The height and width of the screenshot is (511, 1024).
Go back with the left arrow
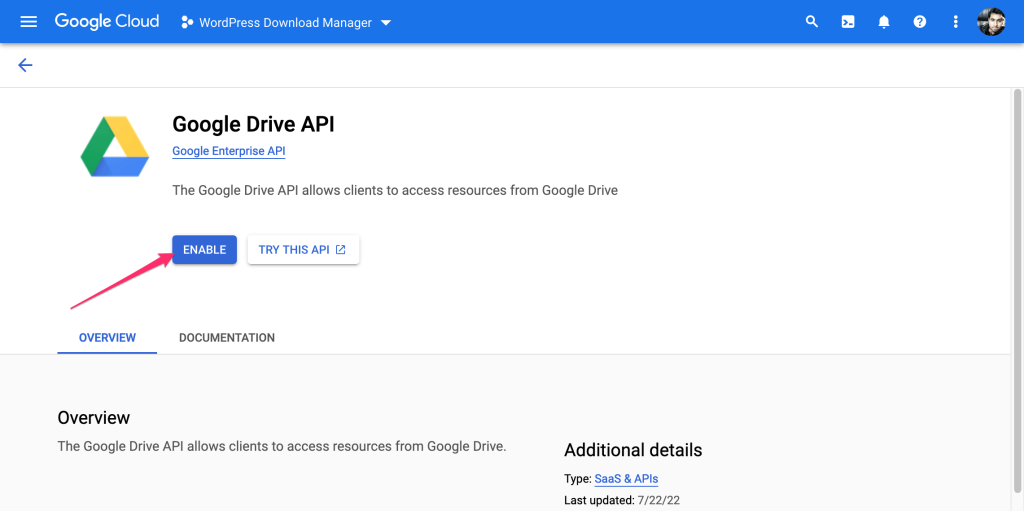click(25, 65)
